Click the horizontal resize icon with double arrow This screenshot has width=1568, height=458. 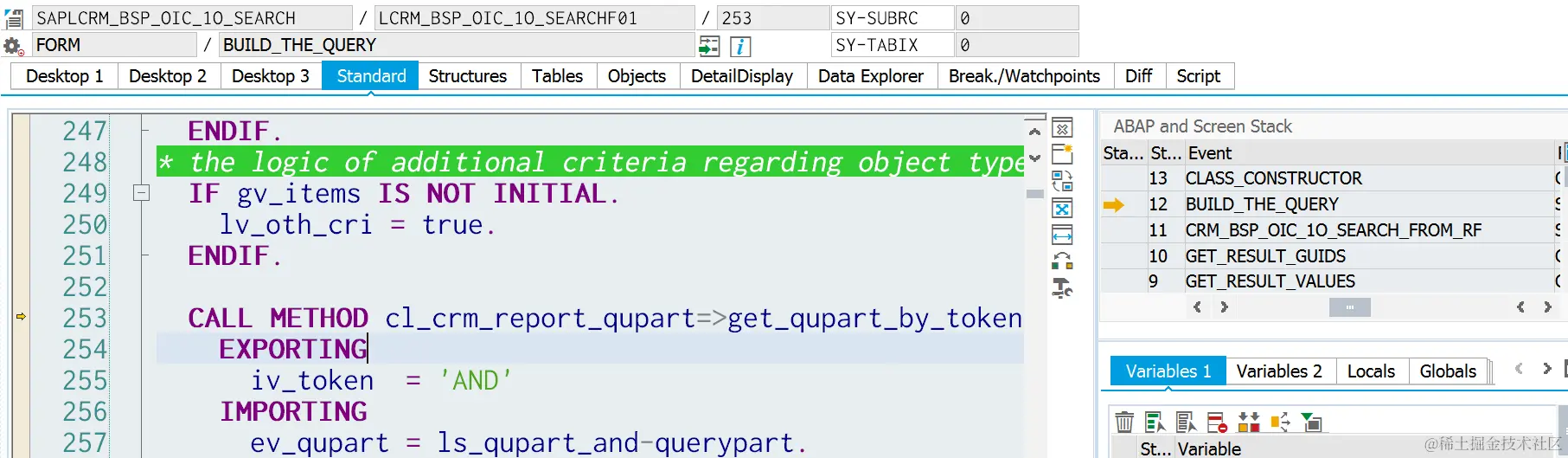click(1062, 235)
